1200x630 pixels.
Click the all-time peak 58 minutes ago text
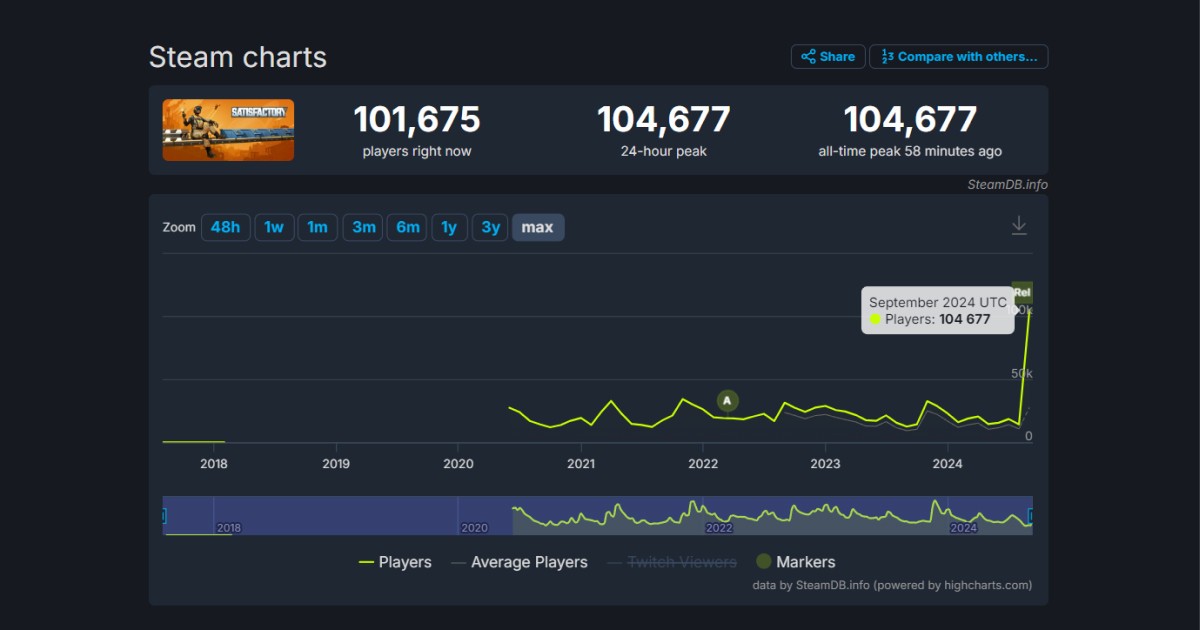(x=910, y=152)
